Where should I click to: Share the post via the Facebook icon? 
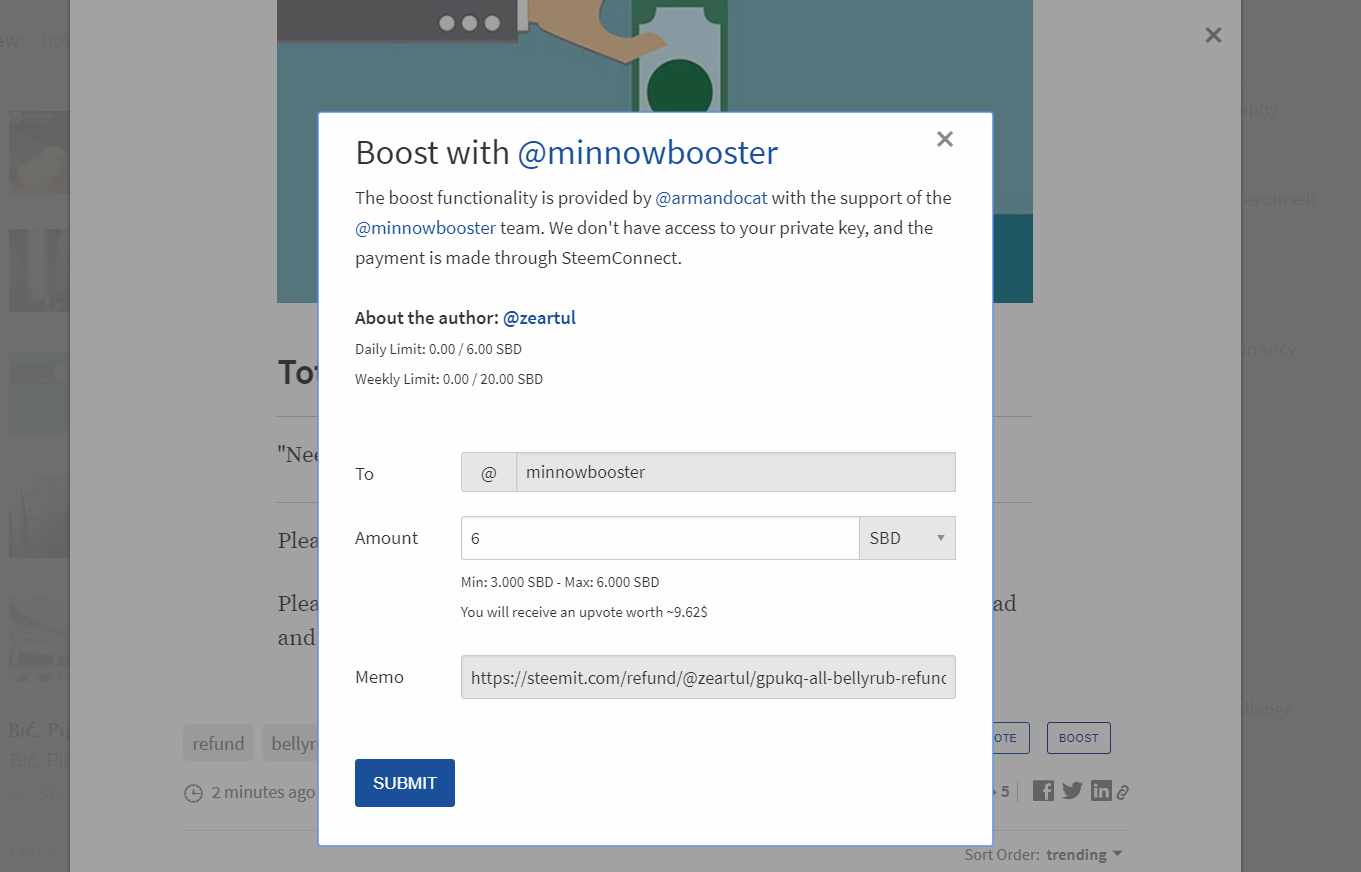[x=1043, y=791]
